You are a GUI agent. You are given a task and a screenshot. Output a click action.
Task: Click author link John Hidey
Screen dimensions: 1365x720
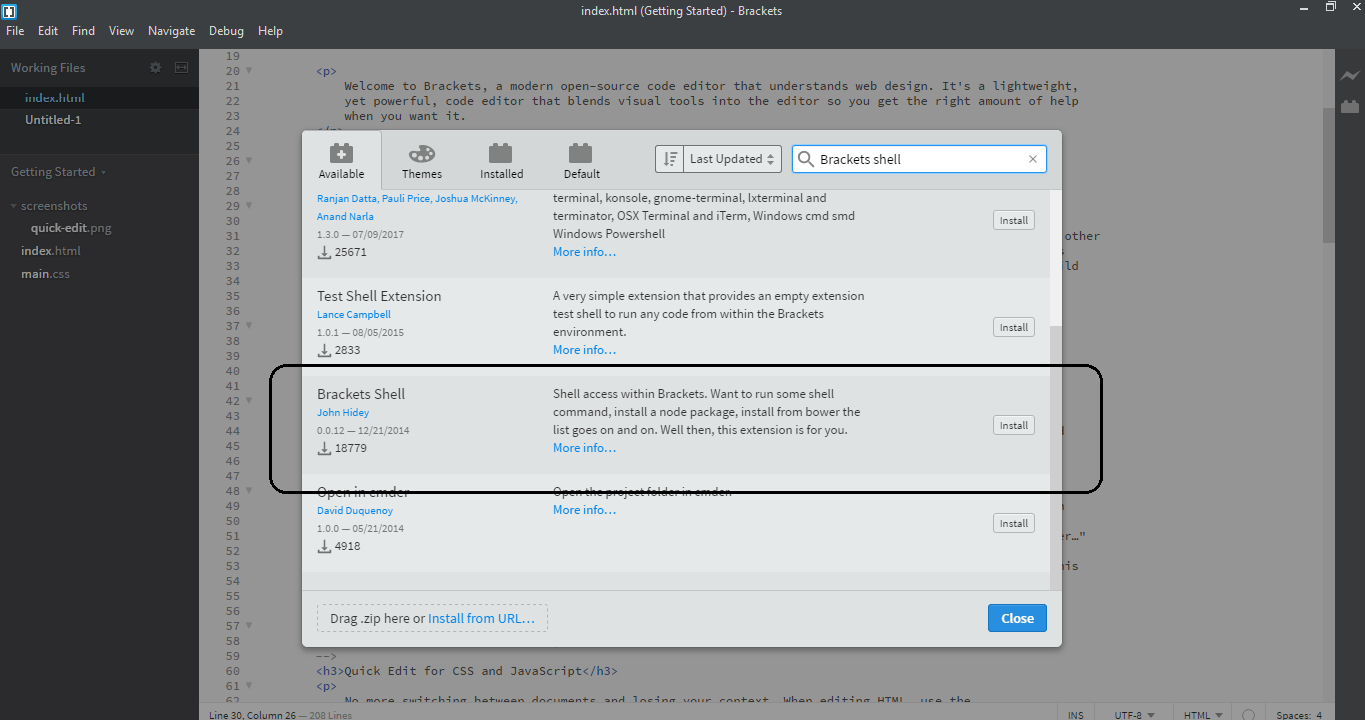pos(343,412)
